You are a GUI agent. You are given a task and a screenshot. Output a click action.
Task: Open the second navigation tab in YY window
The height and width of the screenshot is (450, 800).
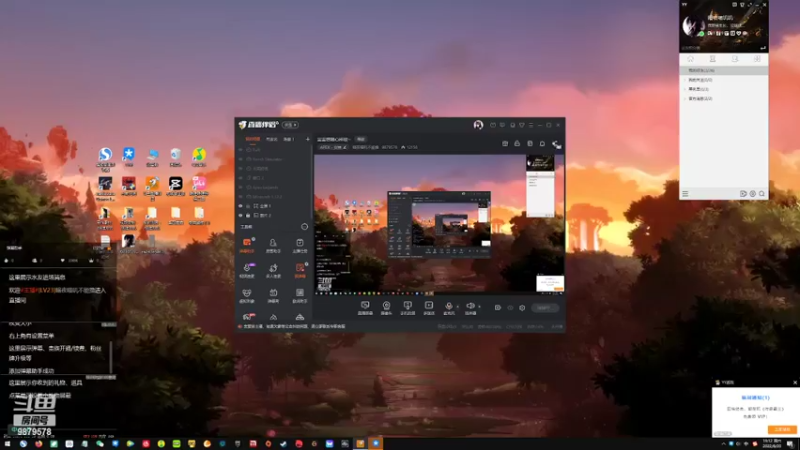(x=713, y=59)
